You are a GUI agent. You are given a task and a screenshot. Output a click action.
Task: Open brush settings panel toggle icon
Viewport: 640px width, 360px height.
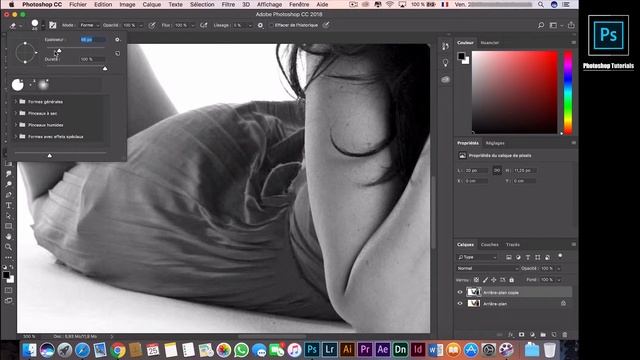tap(53, 25)
